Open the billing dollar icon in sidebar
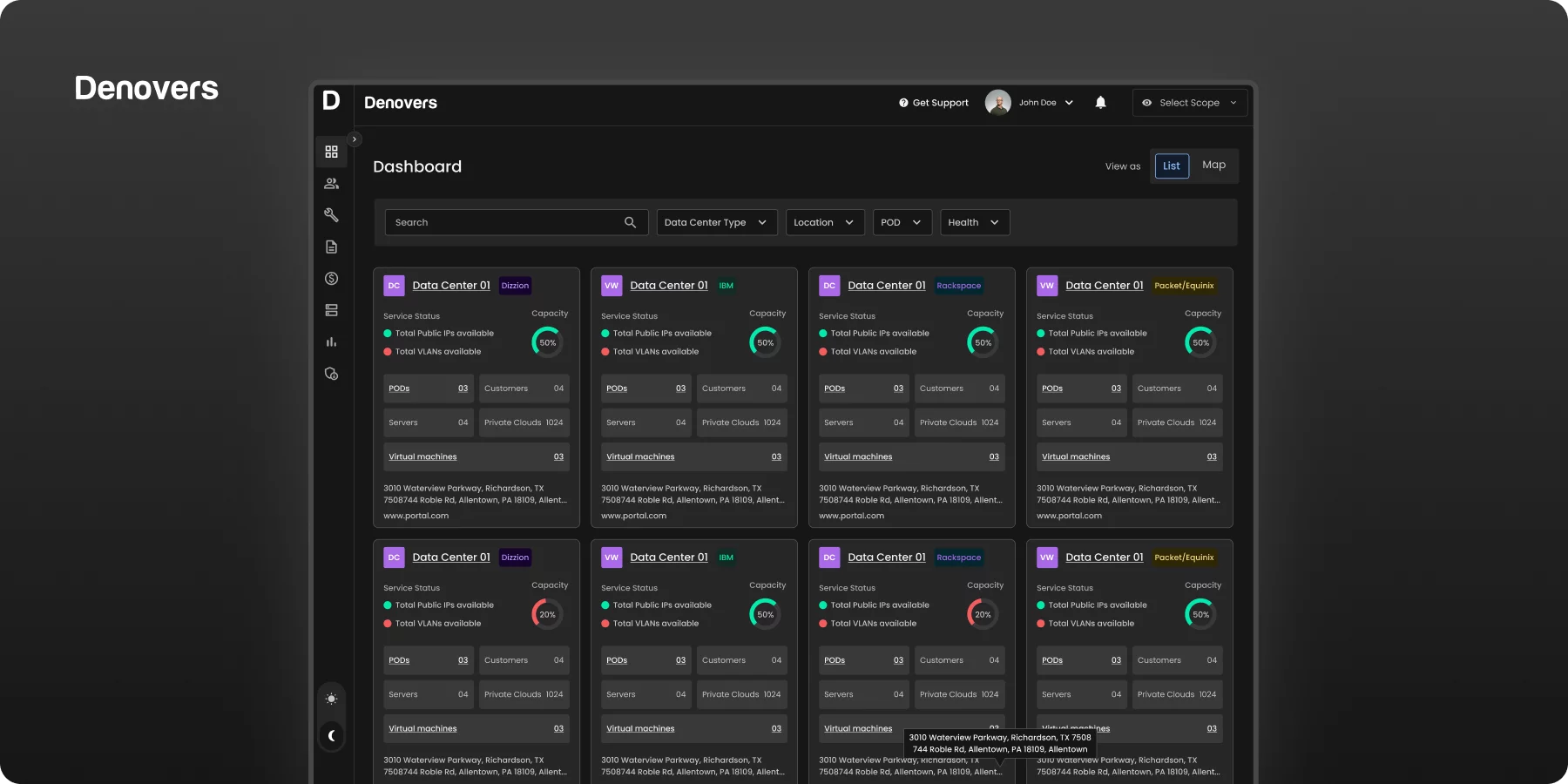This screenshot has width=1568, height=784. 331,279
